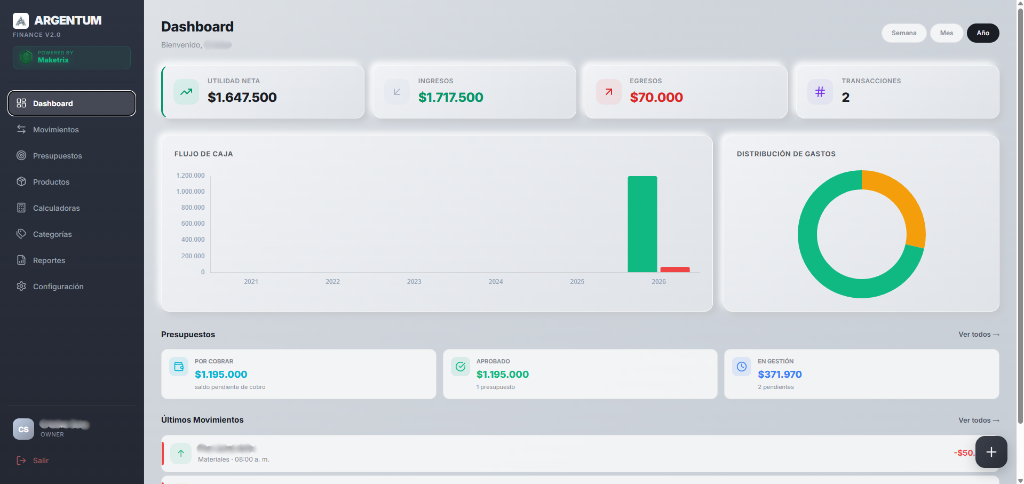Select the Dashboard menu item
Viewport: 1024px width, 484px height.
point(72,103)
